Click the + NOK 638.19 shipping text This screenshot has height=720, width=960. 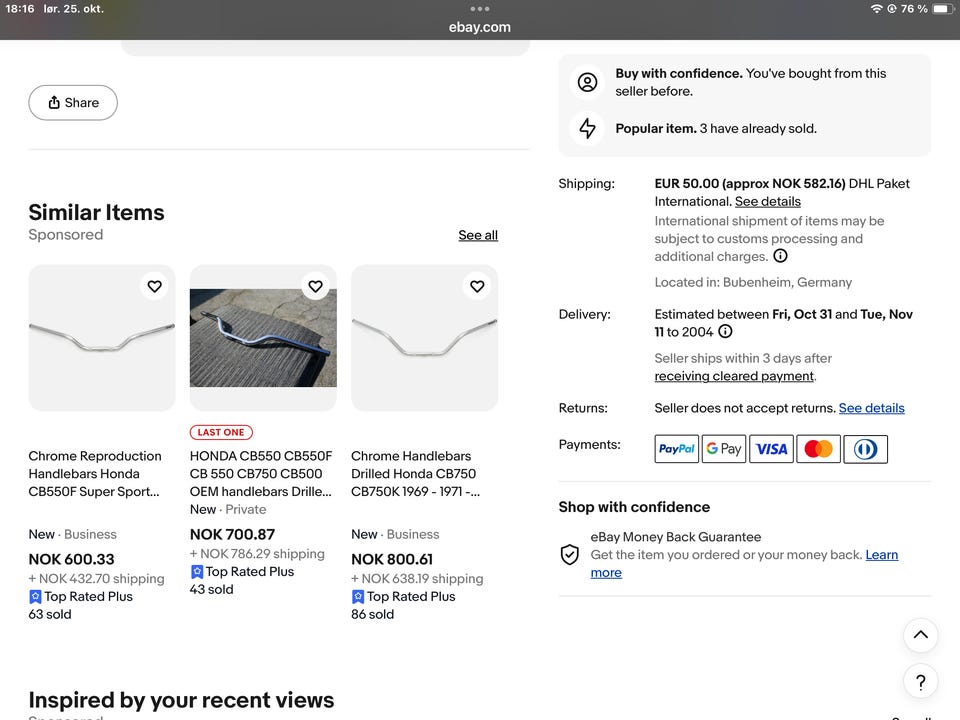coord(417,579)
